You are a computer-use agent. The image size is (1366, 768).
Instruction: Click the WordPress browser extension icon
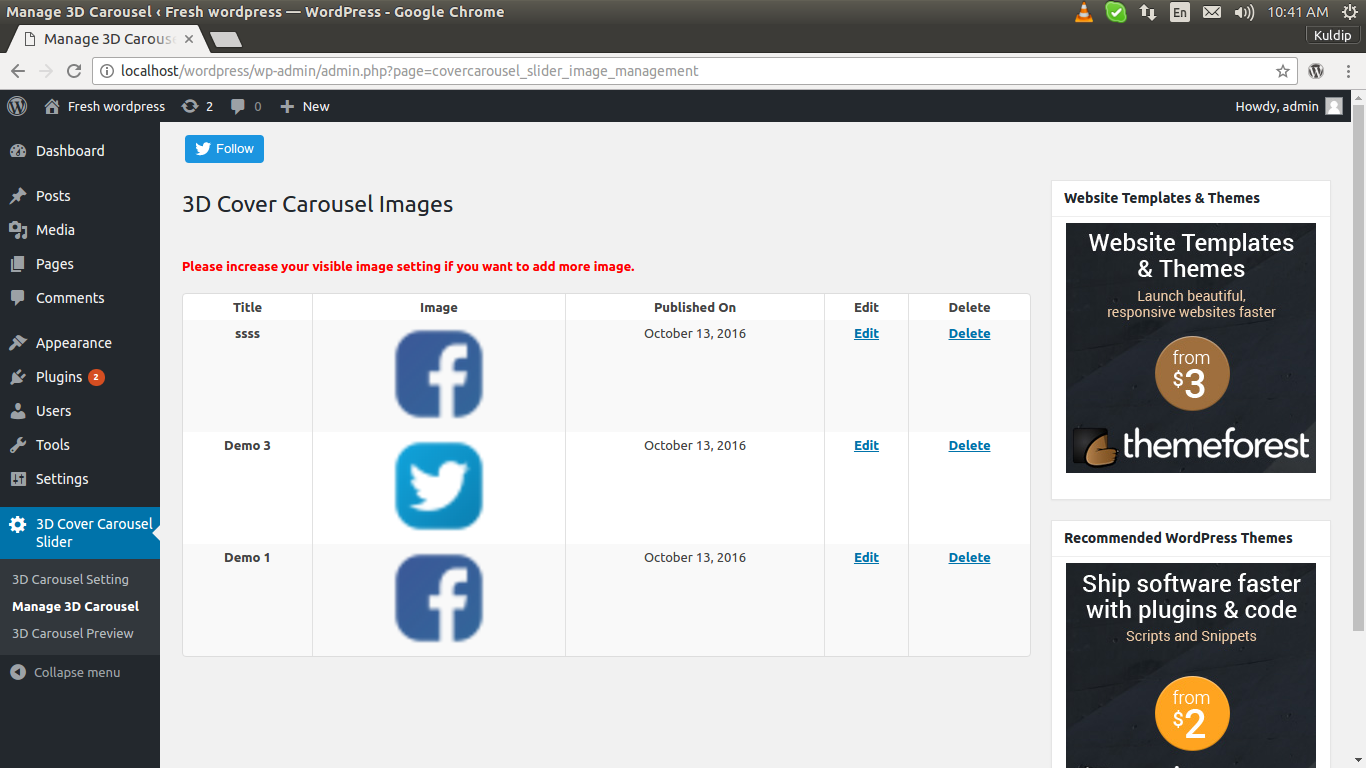(1316, 71)
